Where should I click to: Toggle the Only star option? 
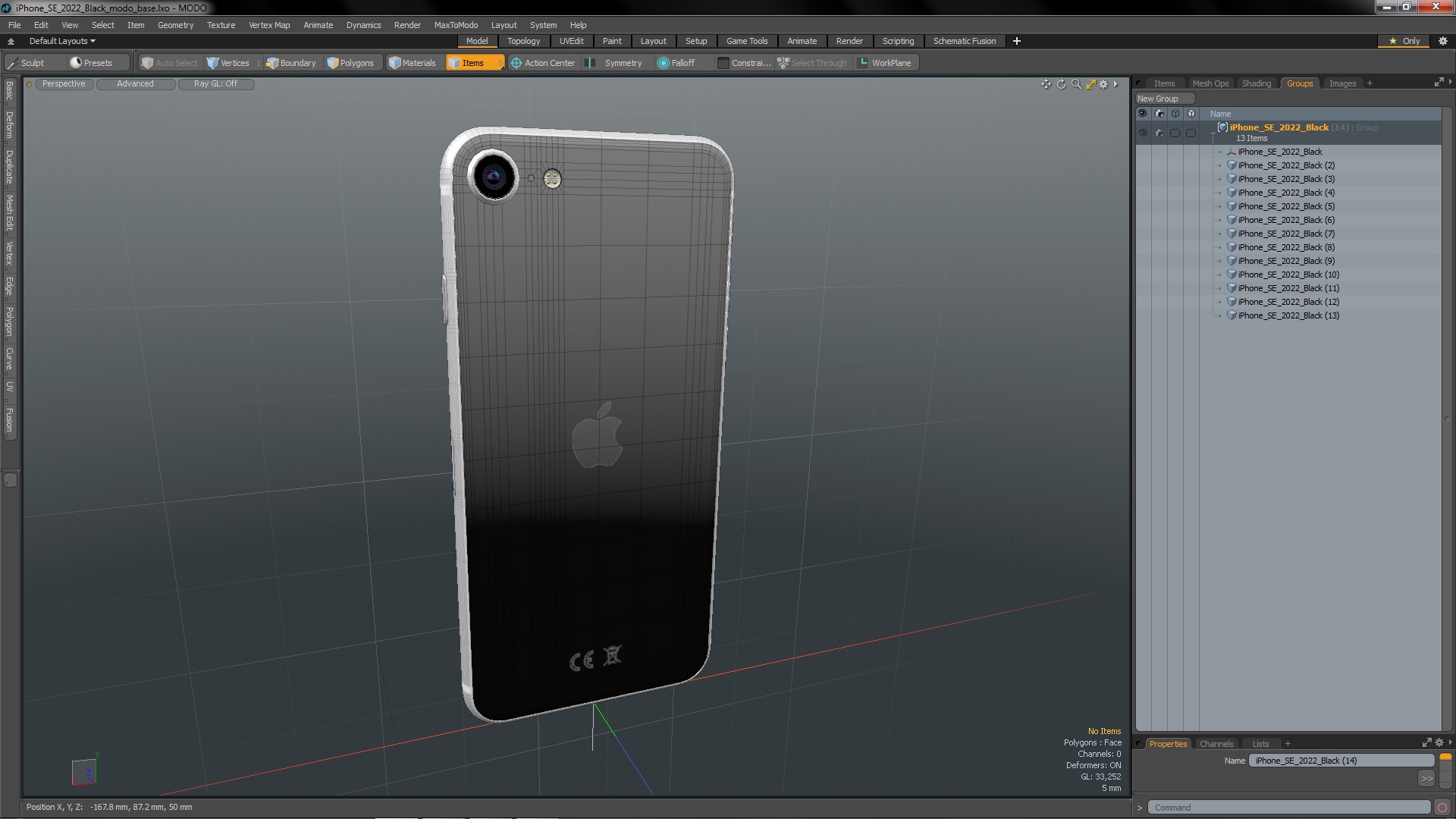[x=1404, y=41]
